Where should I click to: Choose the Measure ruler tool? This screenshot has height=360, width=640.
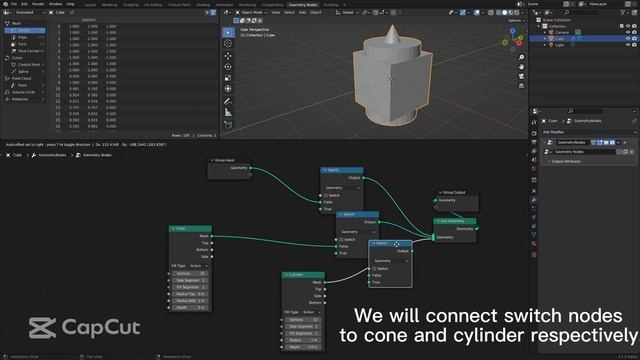tap(228, 112)
